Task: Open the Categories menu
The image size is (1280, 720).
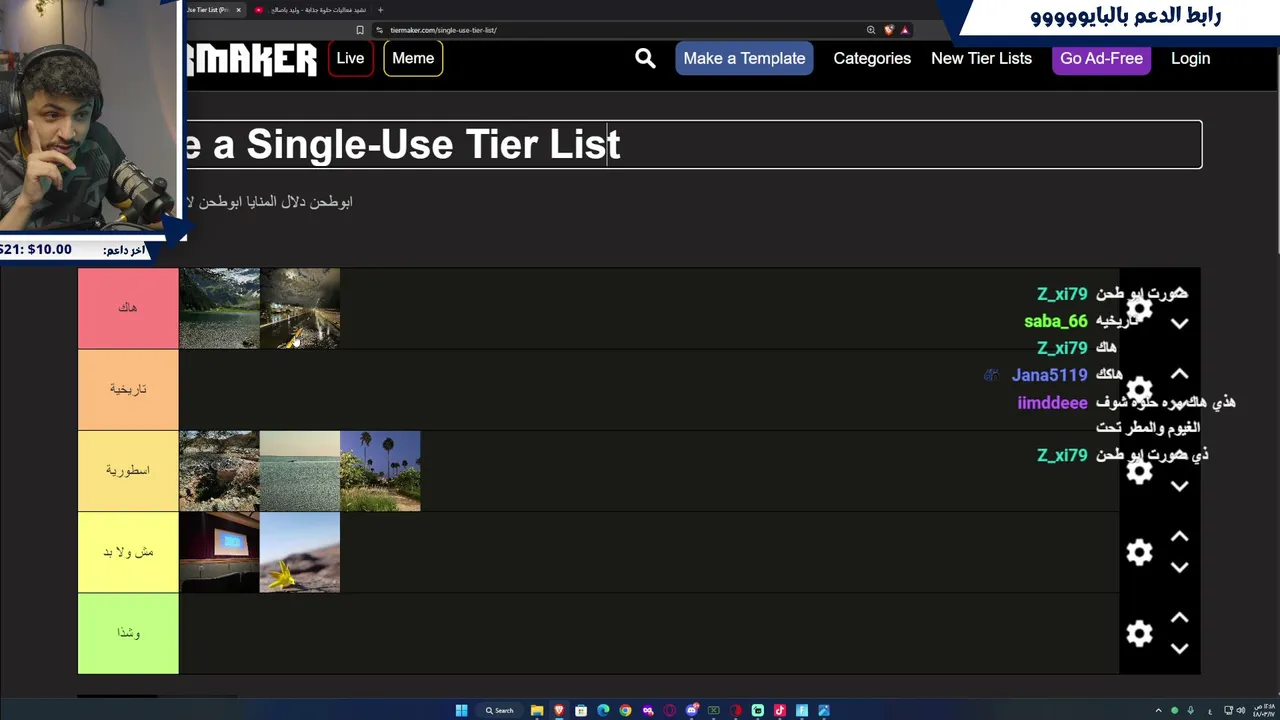Action: (x=872, y=58)
